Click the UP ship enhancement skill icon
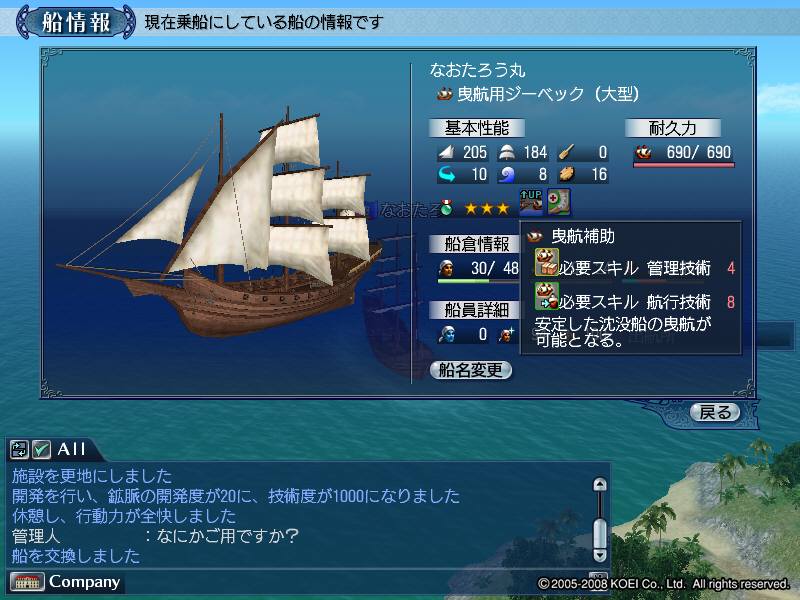Image resolution: width=800 pixels, height=600 pixels. click(531, 202)
